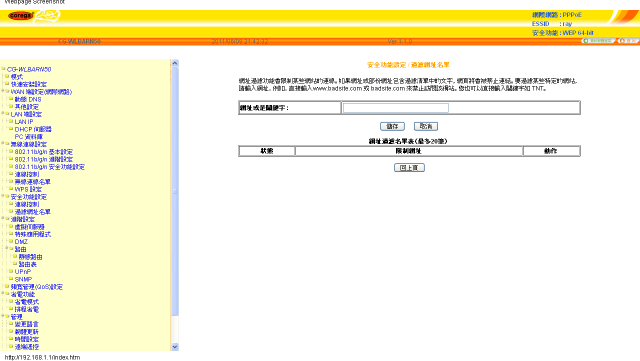Open the CG-WLBARN50 root tree node
640x361 pixels.
pos(29,69)
